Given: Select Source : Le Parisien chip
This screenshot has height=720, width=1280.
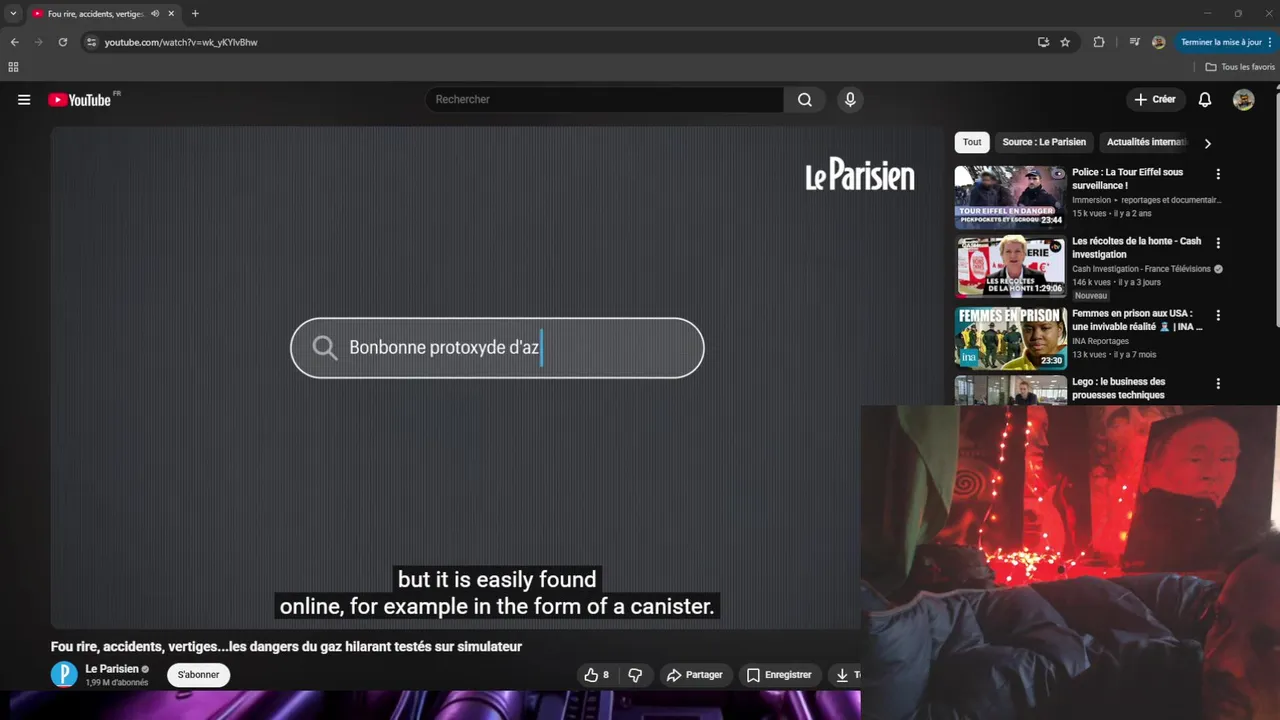Looking at the screenshot, I should click(1044, 142).
